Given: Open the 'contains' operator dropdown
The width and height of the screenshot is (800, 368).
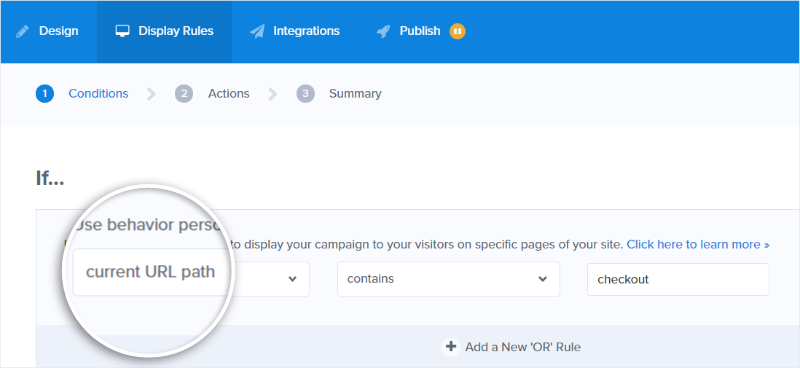Looking at the screenshot, I should tap(448, 279).
